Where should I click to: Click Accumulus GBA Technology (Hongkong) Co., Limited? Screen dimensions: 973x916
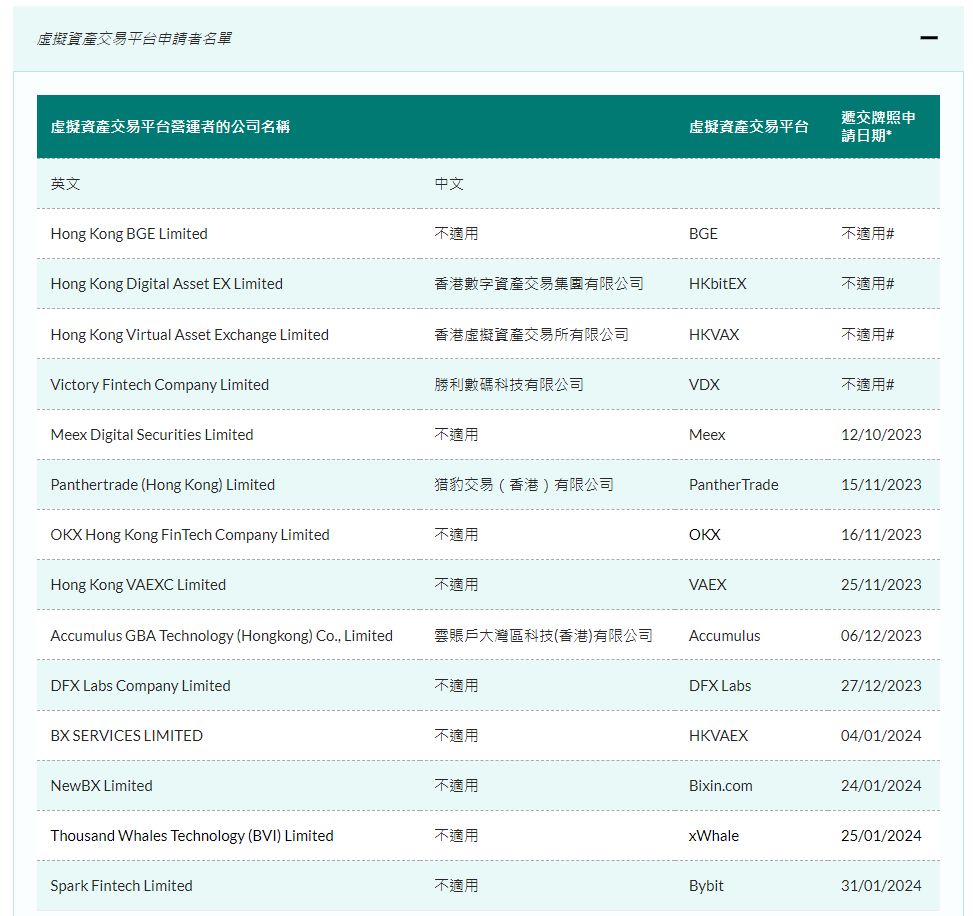coord(221,636)
